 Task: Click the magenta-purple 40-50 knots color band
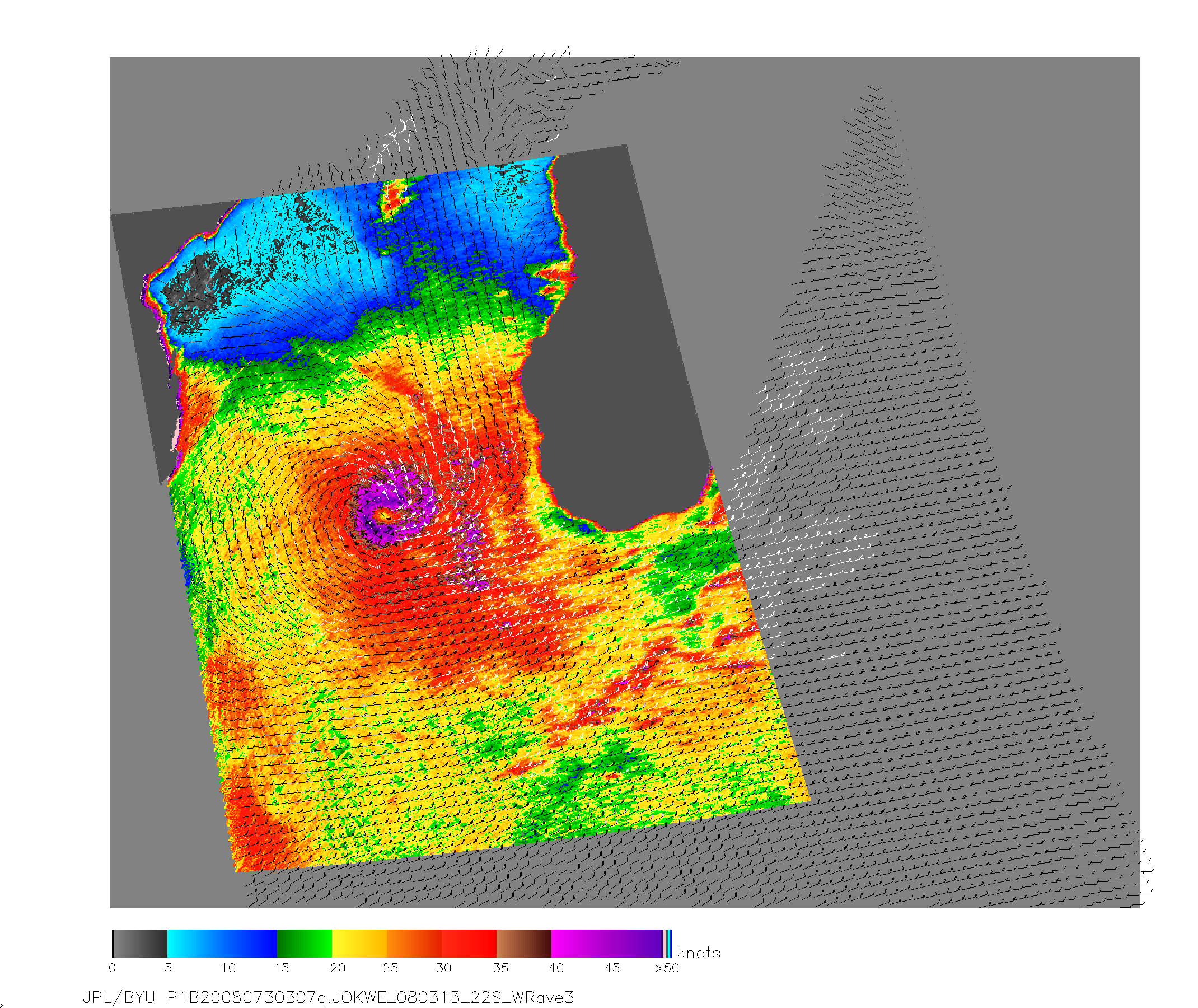click(x=607, y=944)
